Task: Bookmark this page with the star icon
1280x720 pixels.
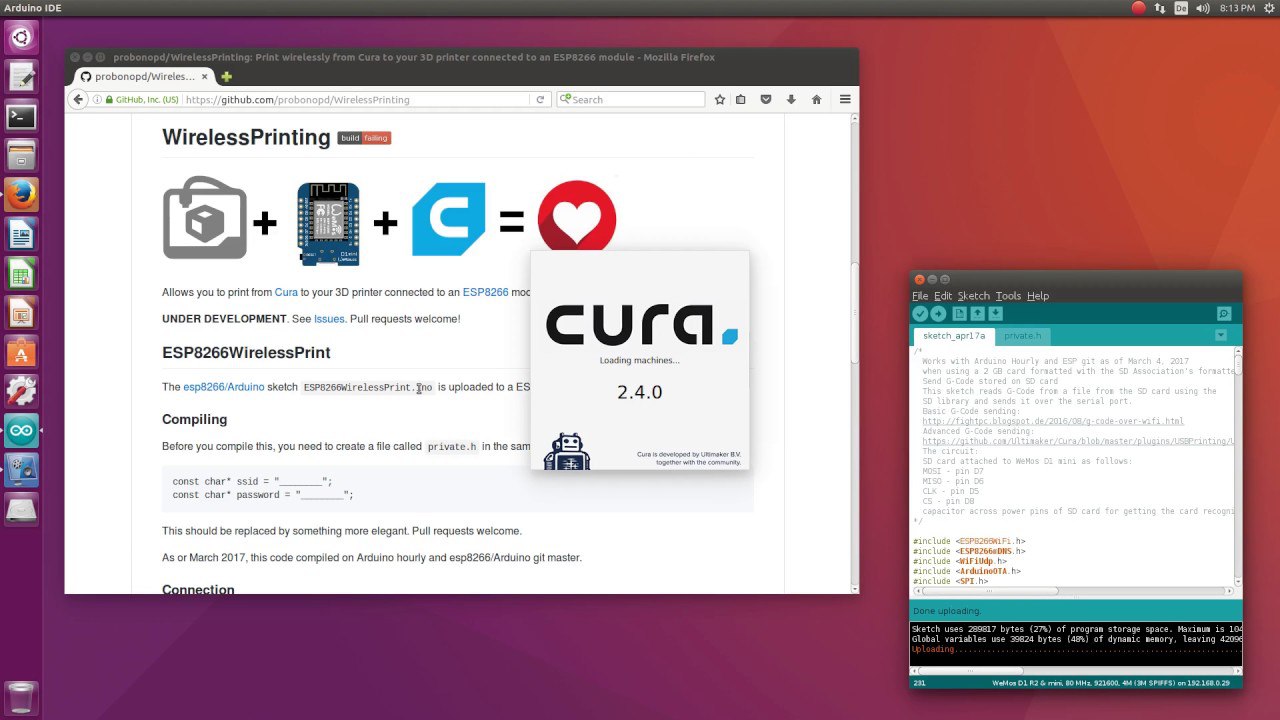Action: coord(719,99)
